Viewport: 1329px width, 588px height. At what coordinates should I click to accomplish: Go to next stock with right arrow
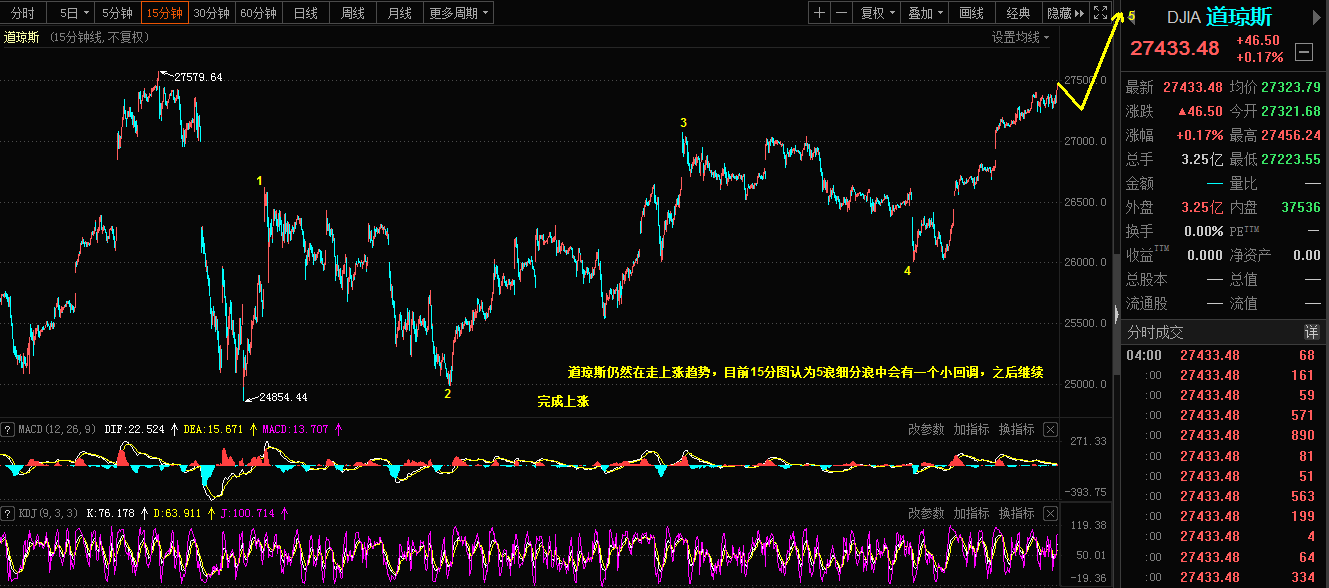[1319, 15]
